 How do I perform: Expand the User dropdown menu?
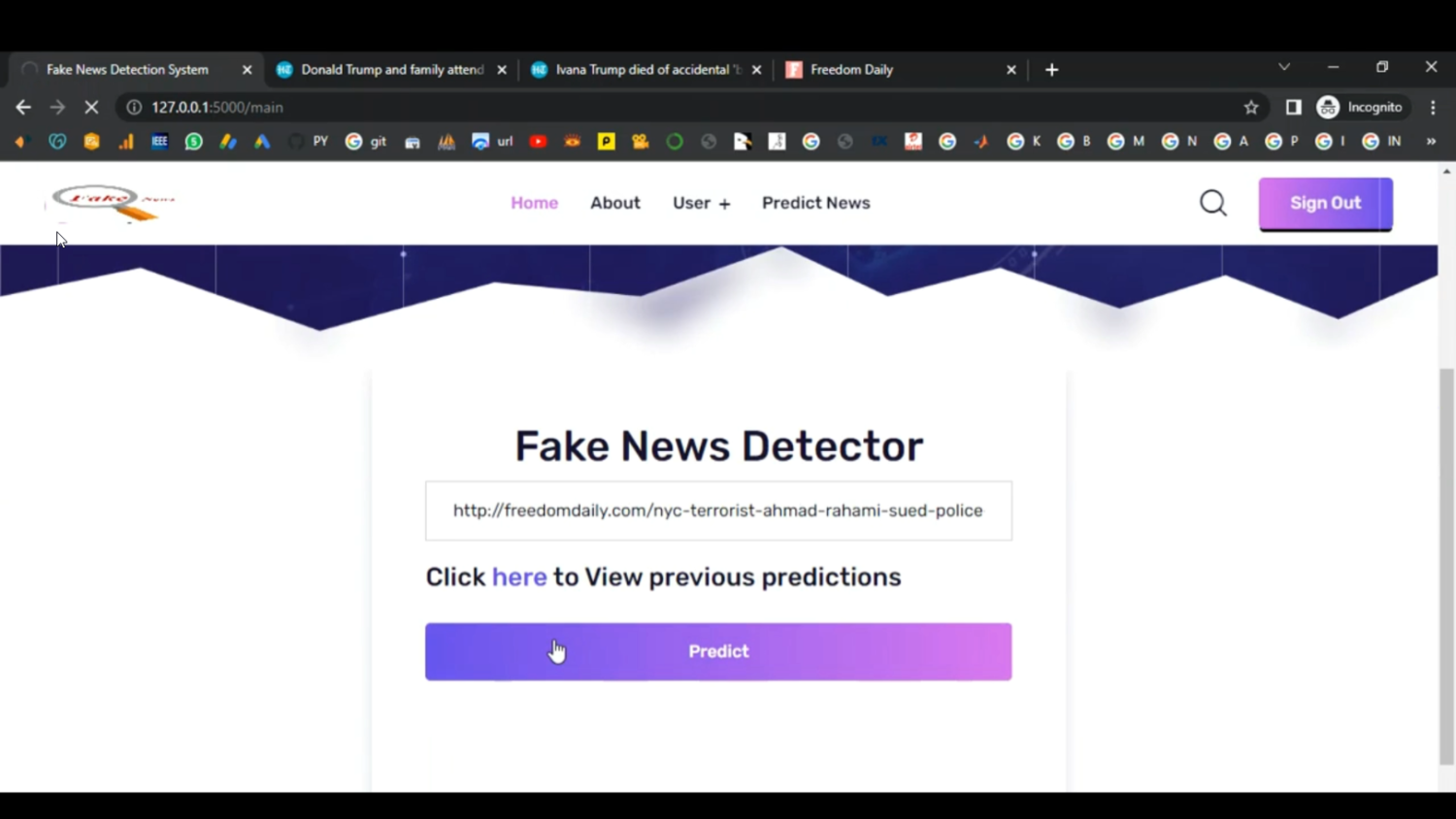(x=701, y=203)
